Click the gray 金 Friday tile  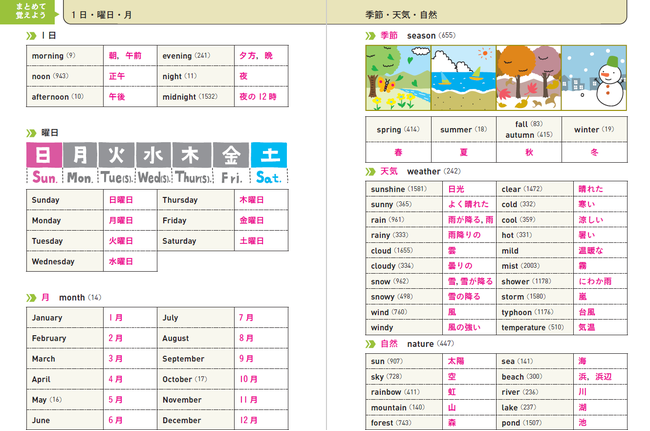pyautogui.click(x=231, y=155)
